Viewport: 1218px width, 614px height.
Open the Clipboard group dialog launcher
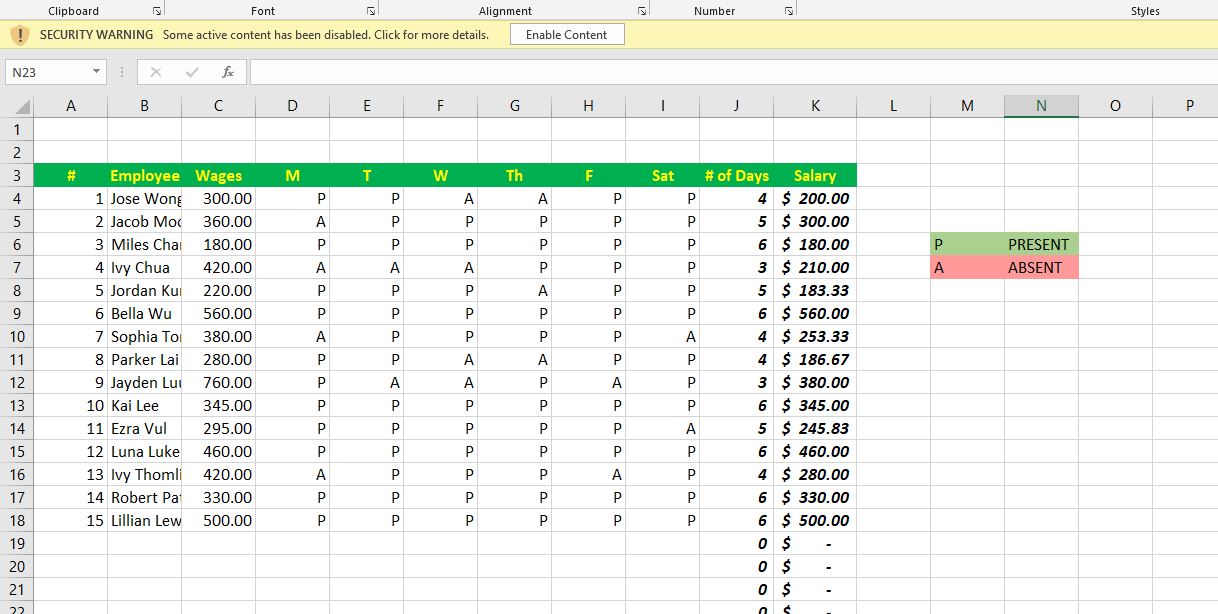(x=157, y=11)
